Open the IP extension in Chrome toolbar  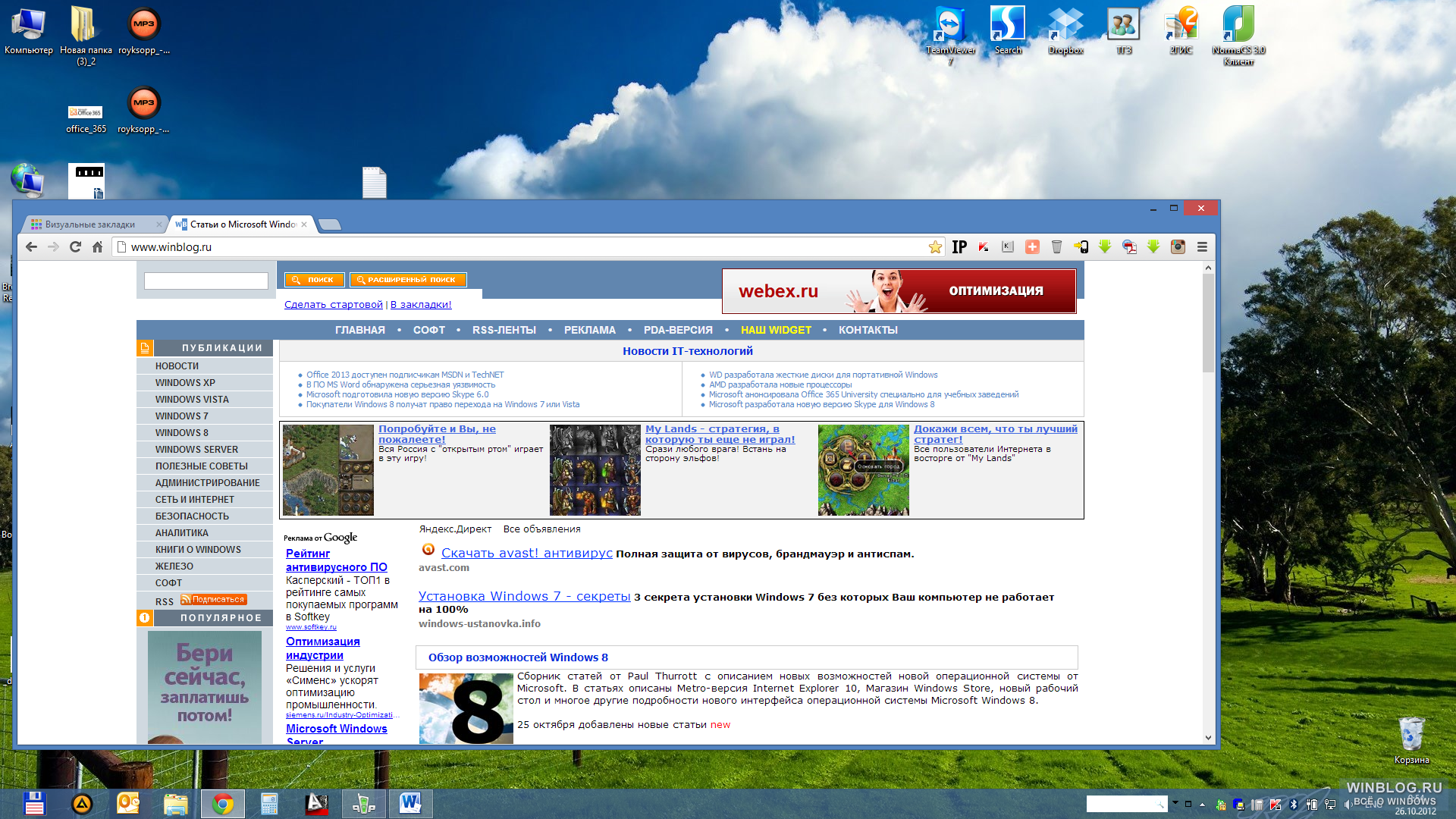coord(959,247)
